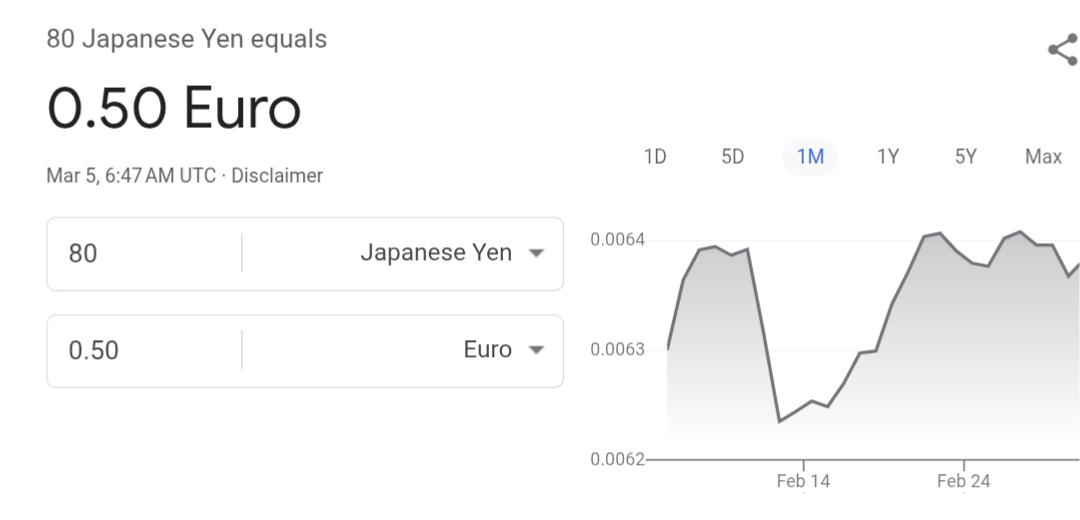Click the 0.50 amount input field
The image size is (1080, 520).
tap(144, 351)
